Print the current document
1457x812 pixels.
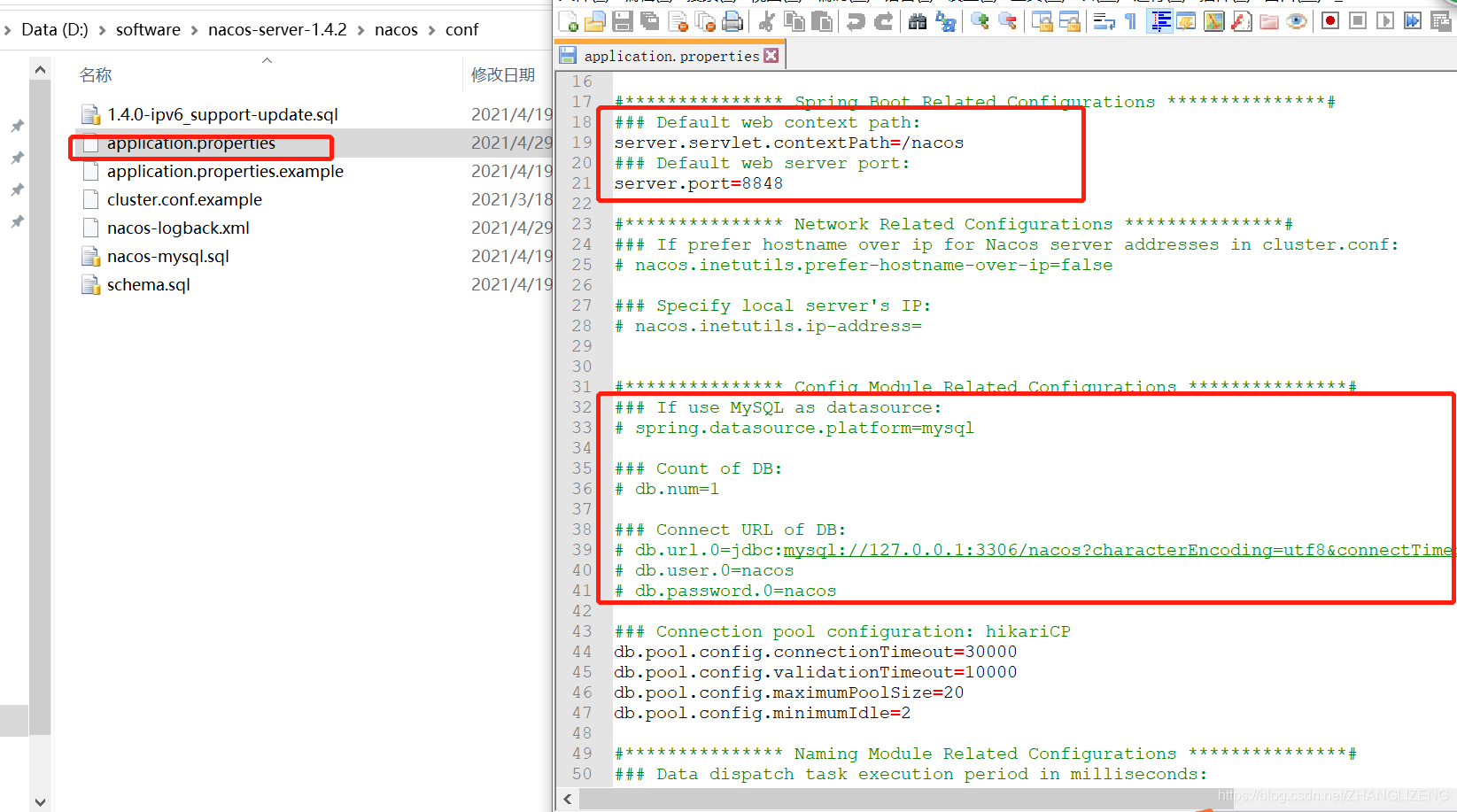(732, 21)
